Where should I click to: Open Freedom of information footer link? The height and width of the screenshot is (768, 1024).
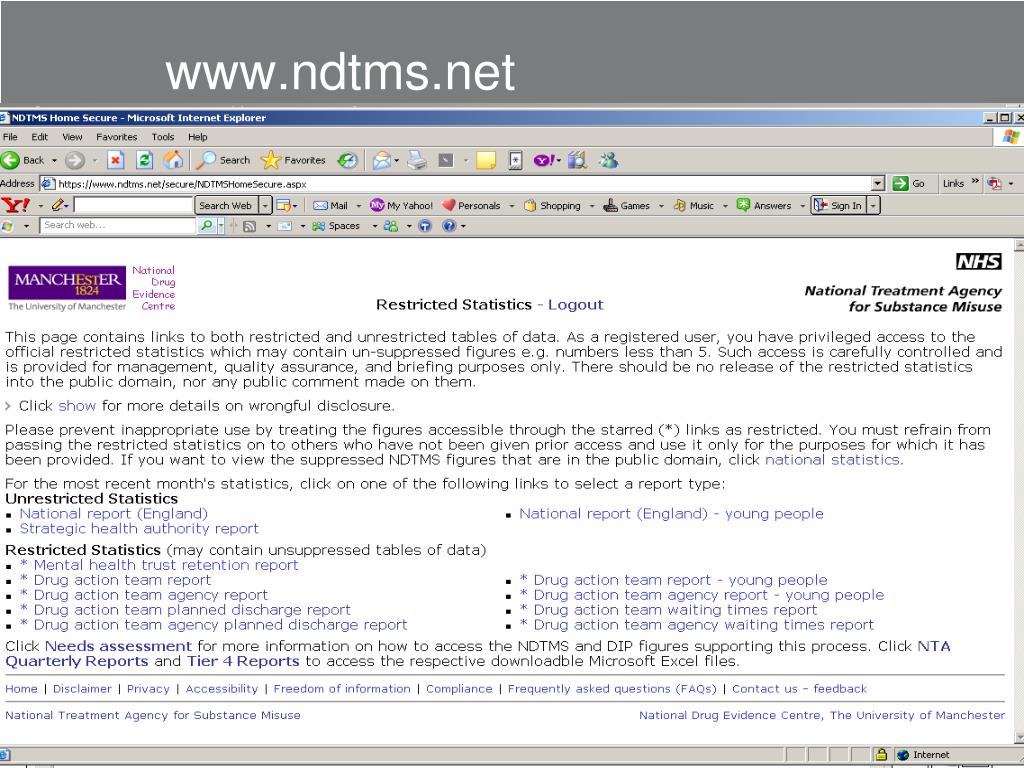342,689
